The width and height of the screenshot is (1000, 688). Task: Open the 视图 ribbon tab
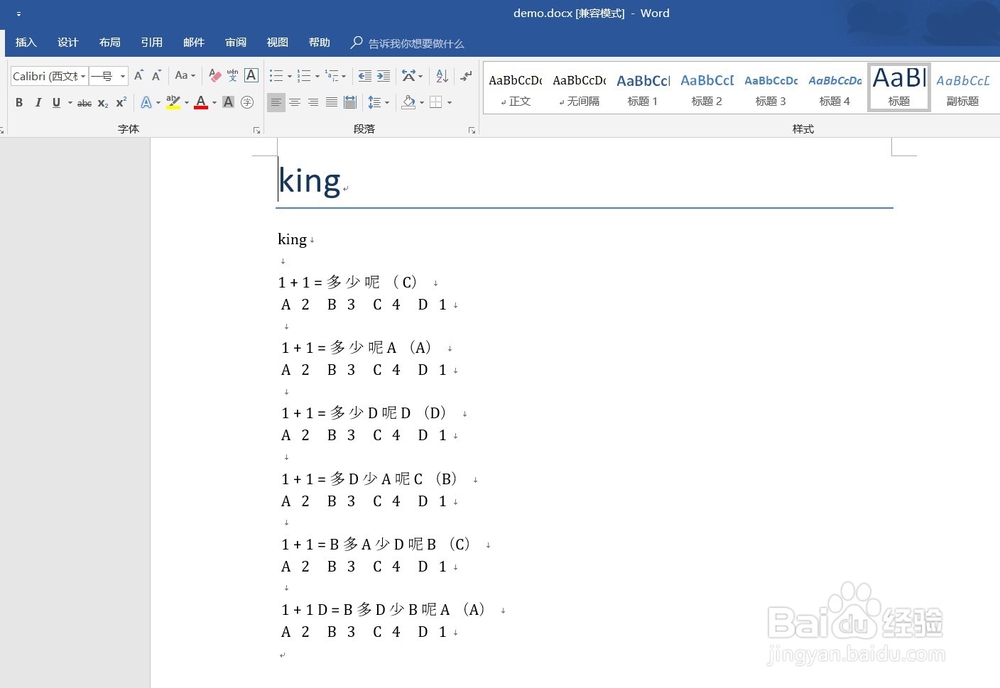(x=277, y=42)
